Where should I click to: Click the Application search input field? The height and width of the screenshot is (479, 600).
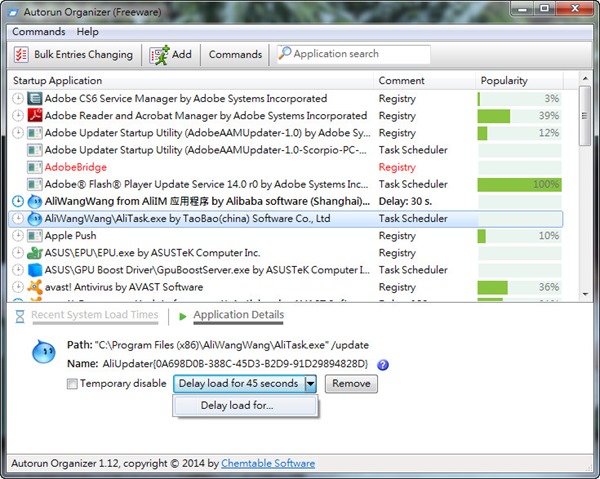point(354,54)
